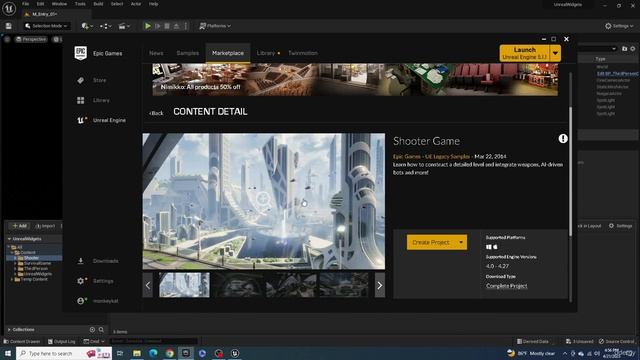Click the Create Project button
640x360 pixels.
pos(431,242)
